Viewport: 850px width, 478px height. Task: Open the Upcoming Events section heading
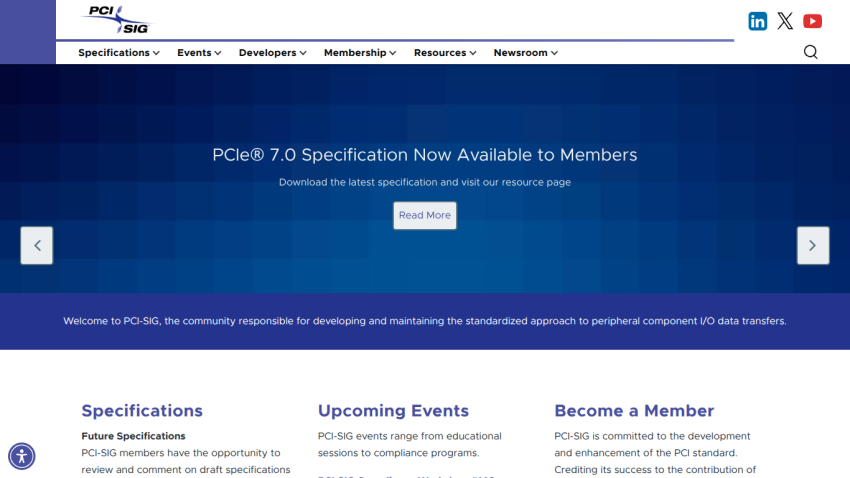[393, 411]
